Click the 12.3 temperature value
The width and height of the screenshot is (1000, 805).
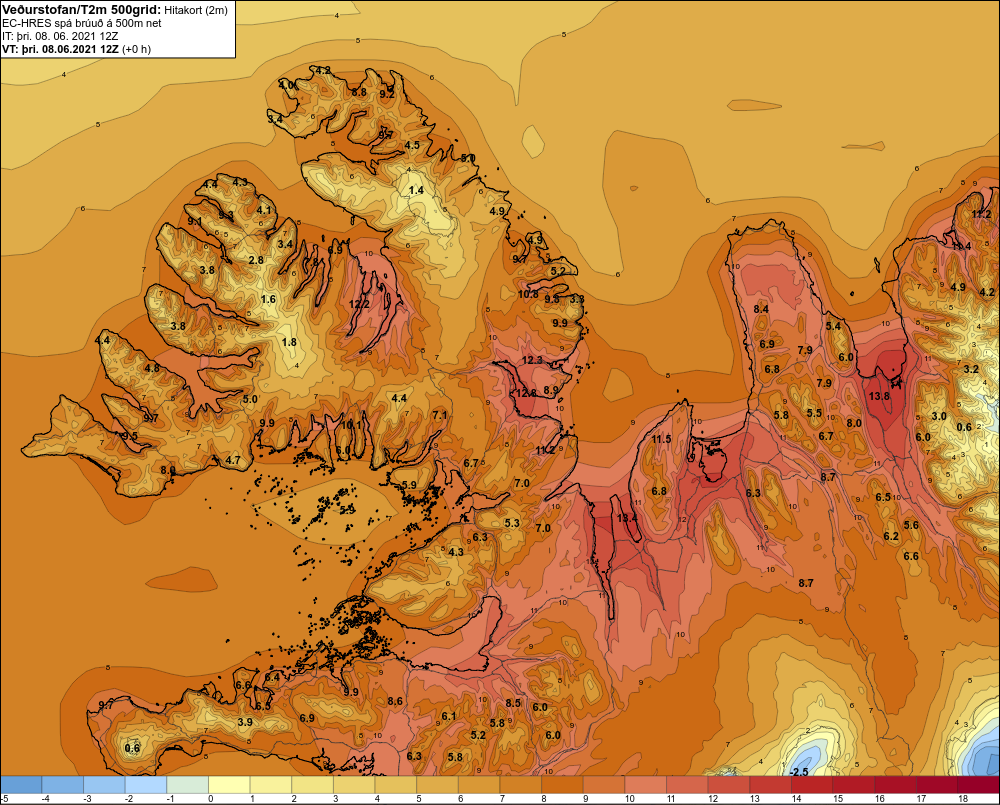(531, 360)
